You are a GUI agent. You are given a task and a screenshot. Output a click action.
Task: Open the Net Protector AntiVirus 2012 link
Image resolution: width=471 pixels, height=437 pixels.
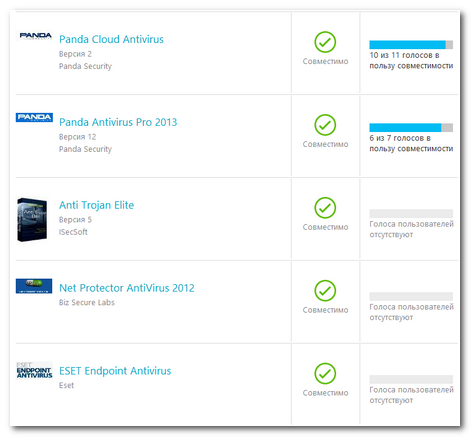point(127,288)
